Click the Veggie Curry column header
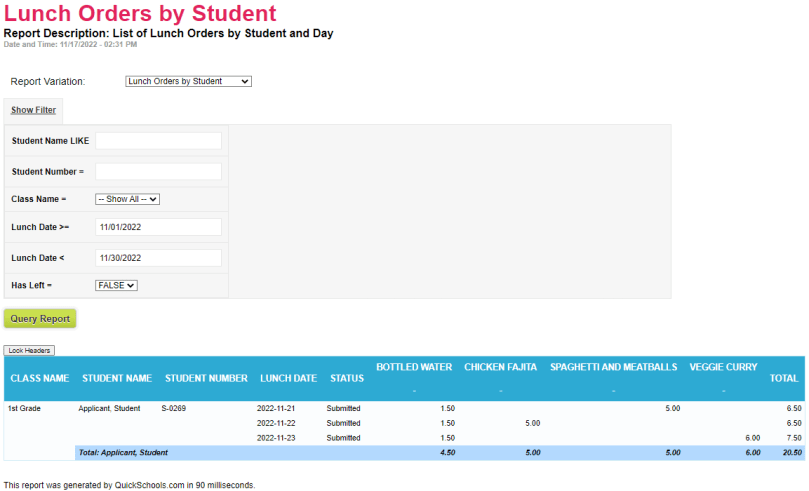 pos(723,367)
